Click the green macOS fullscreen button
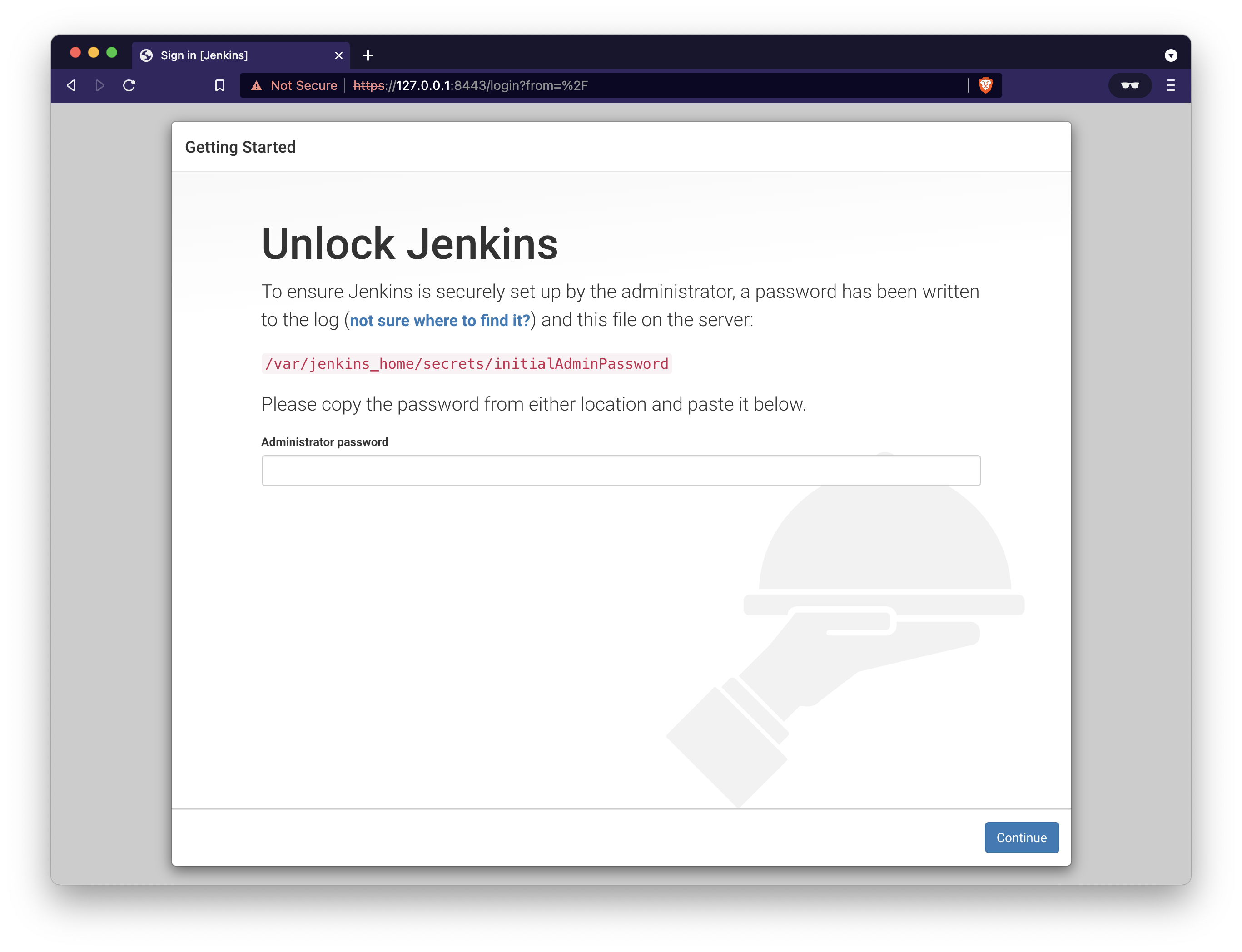Screen dimensions: 1242x952 [x=112, y=53]
